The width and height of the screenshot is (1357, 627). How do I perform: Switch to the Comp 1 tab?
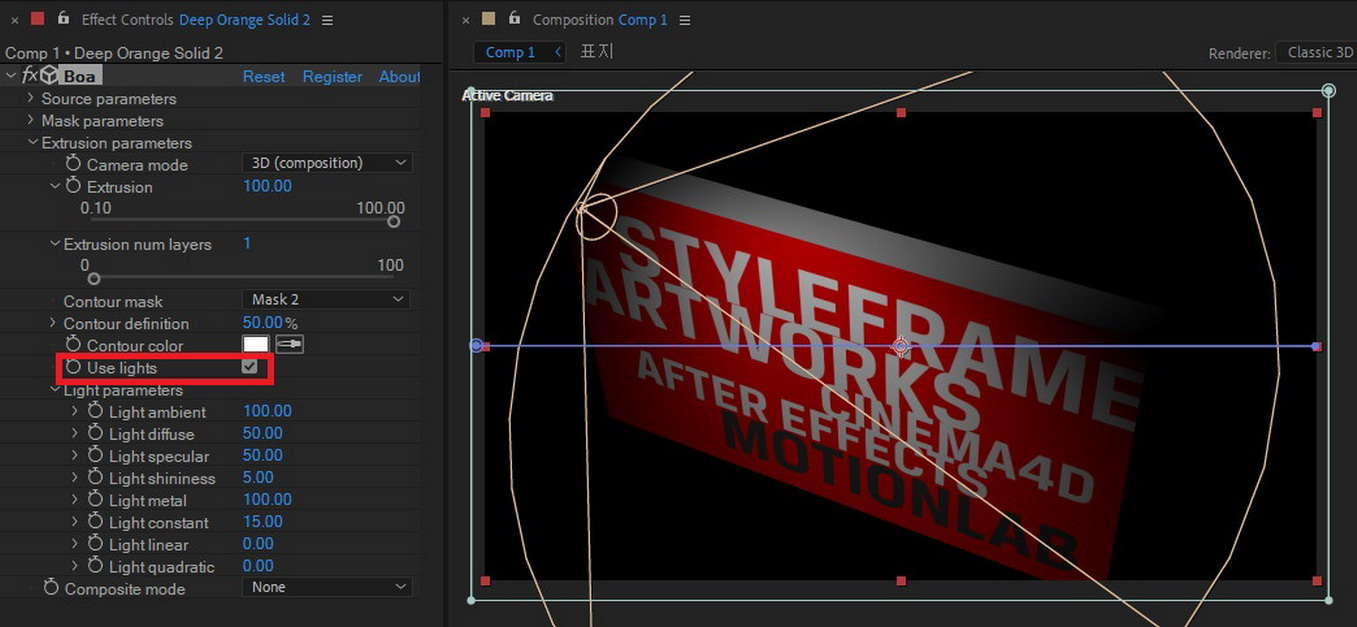tap(510, 52)
